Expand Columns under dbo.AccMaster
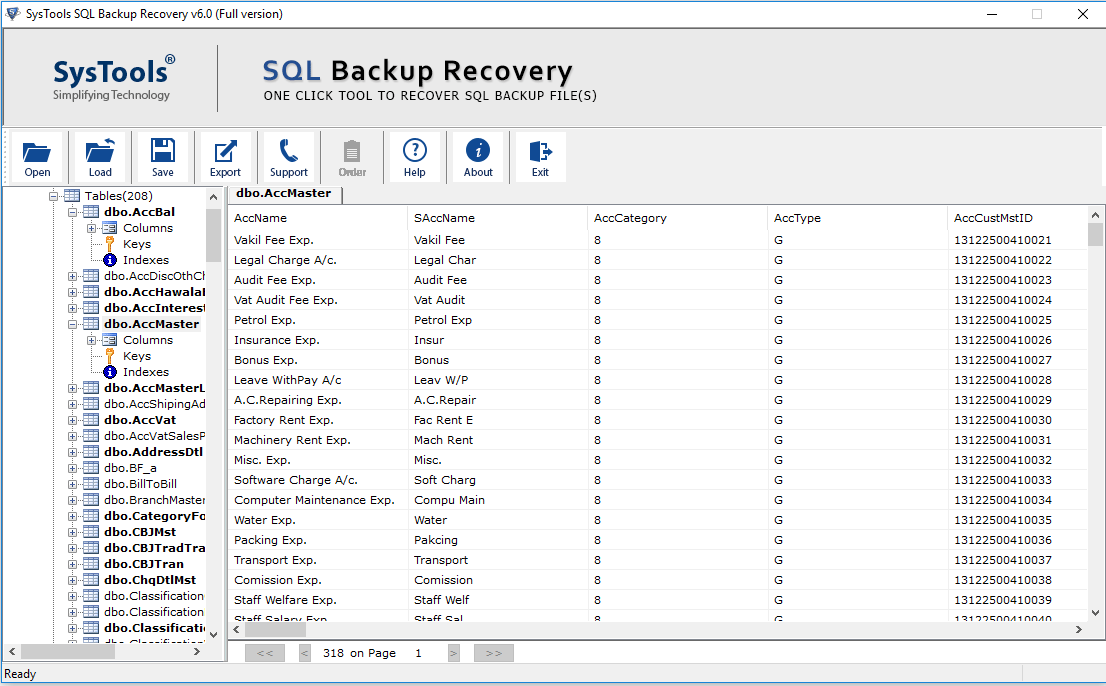The width and height of the screenshot is (1106, 686). pyautogui.click(x=92, y=341)
